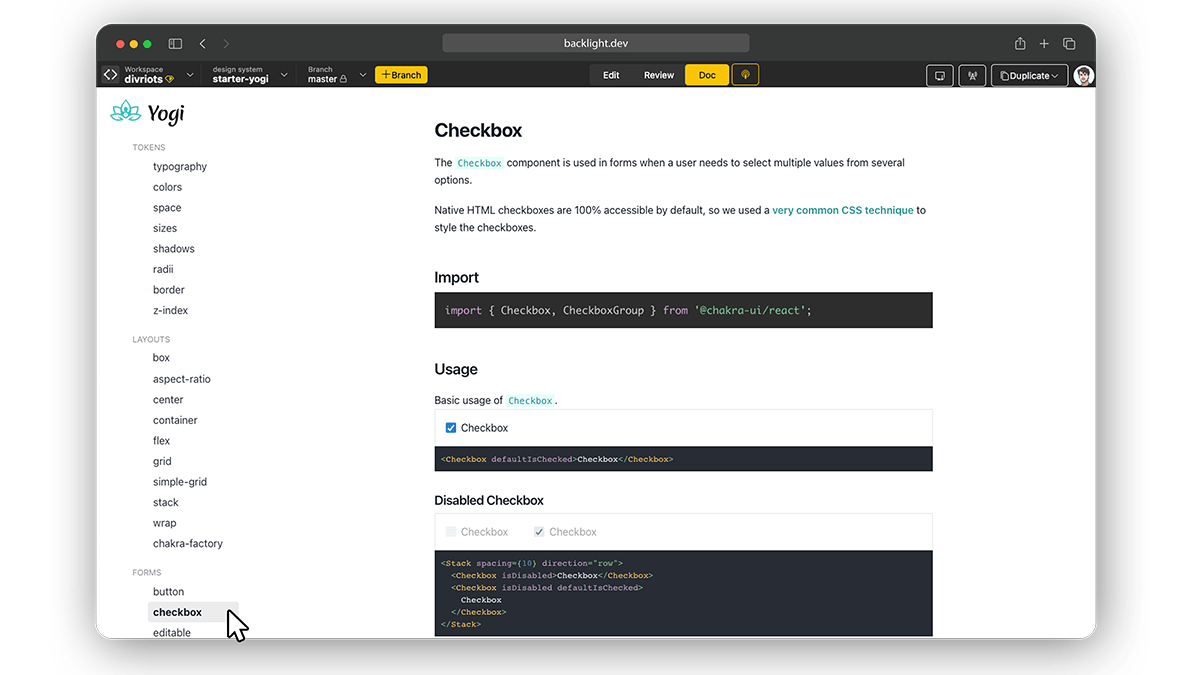Image resolution: width=1200 pixels, height=675 pixels.
Task: Open the Safari share icon
Action: click(x=1020, y=44)
